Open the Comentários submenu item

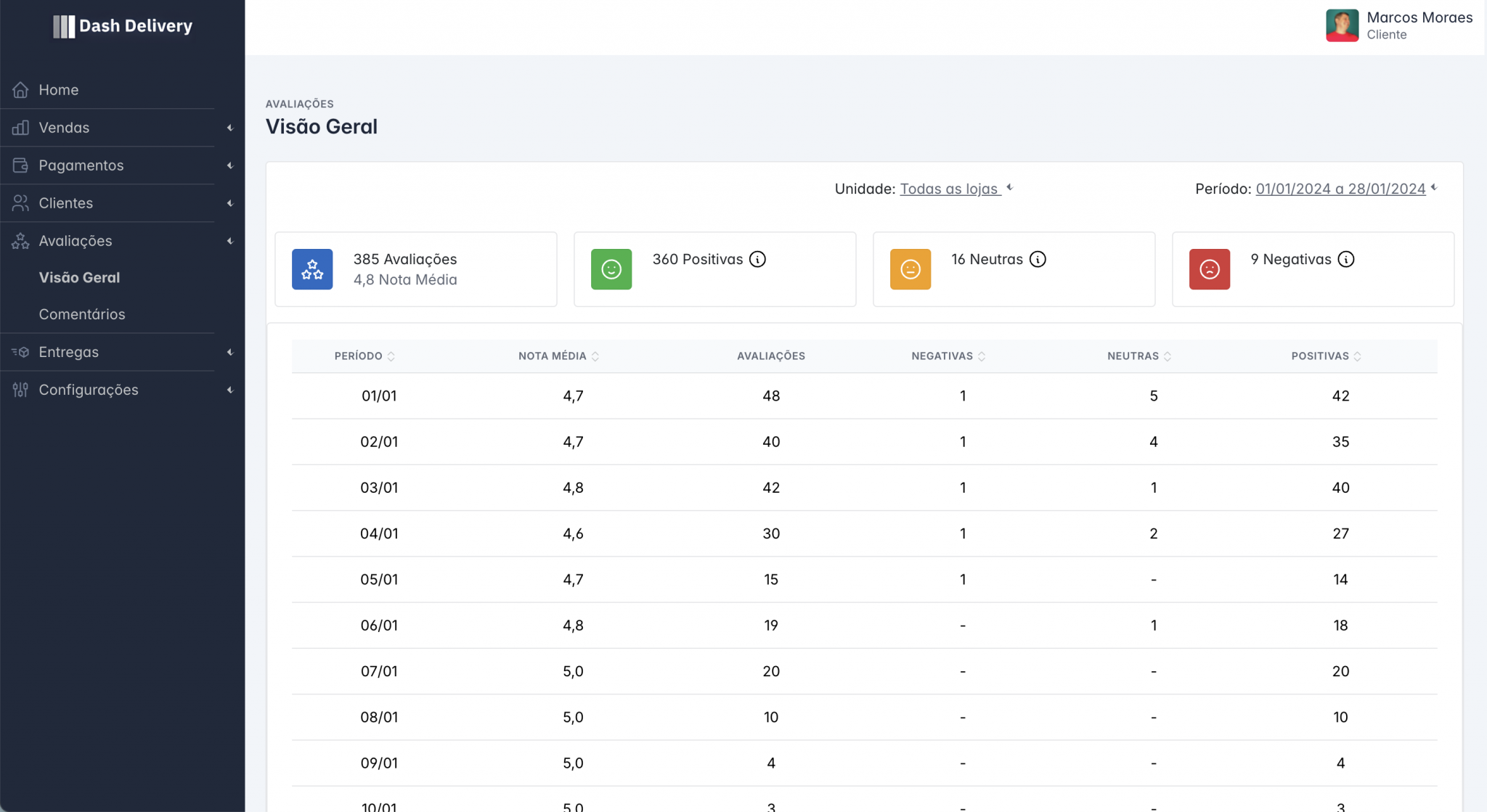point(82,314)
